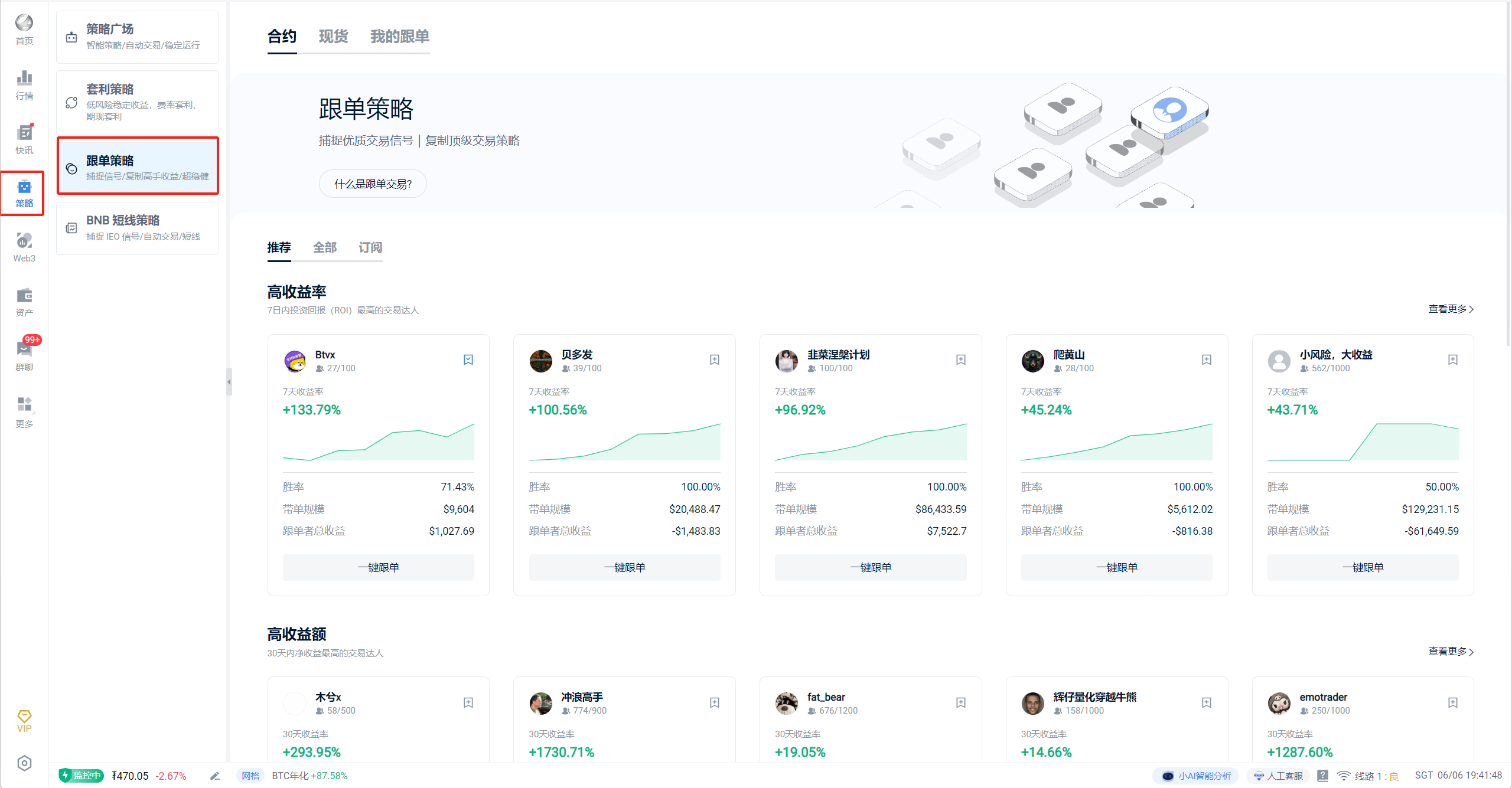Toggle bookmark on 爬黄山 trader card
This screenshot has height=788, width=1512.
pyautogui.click(x=1207, y=359)
